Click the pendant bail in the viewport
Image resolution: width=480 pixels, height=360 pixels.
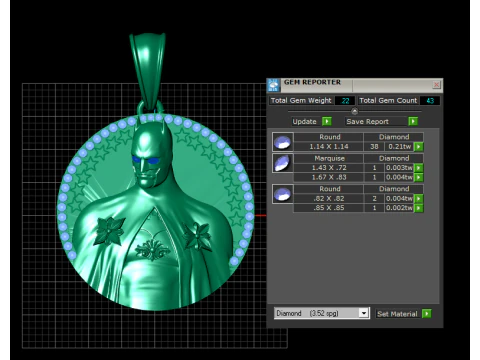[148, 70]
